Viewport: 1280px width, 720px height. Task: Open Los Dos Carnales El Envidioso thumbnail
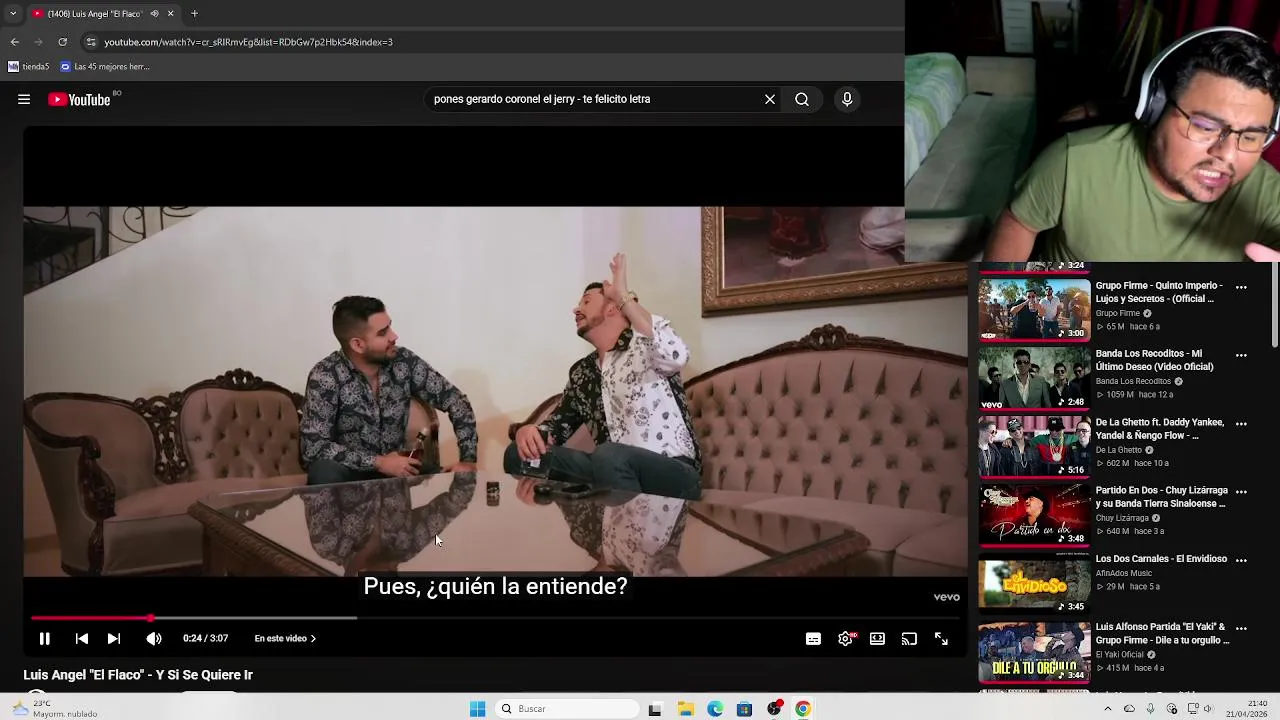click(x=1034, y=583)
